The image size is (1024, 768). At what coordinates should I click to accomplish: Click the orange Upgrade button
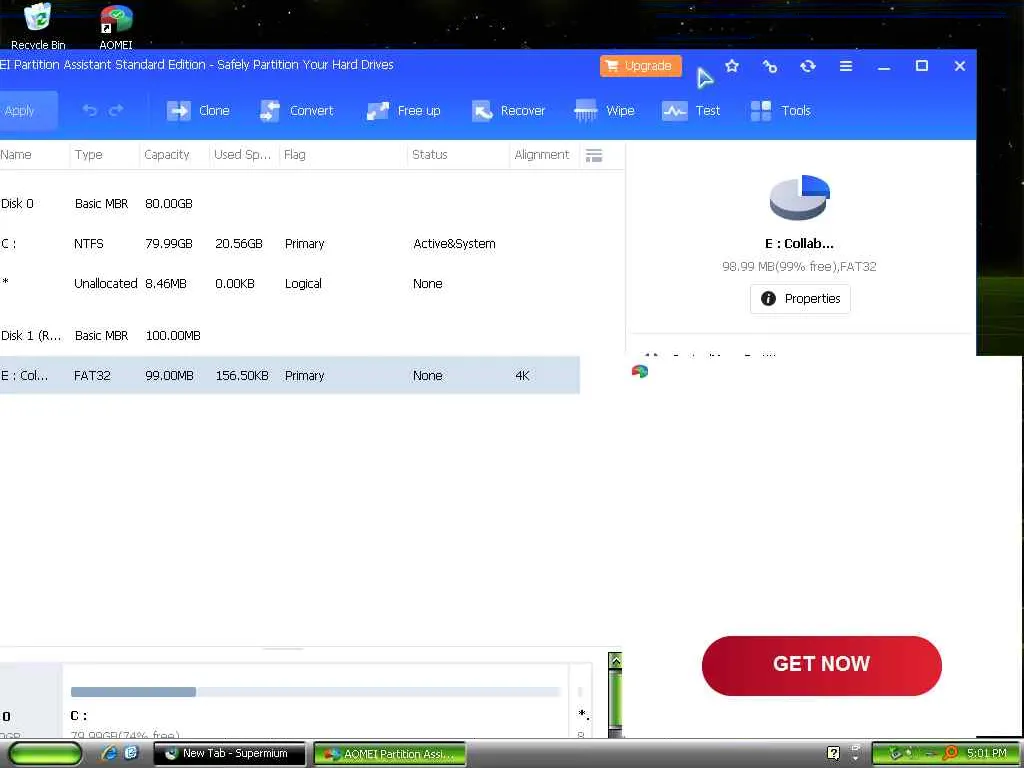click(x=641, y=65)
